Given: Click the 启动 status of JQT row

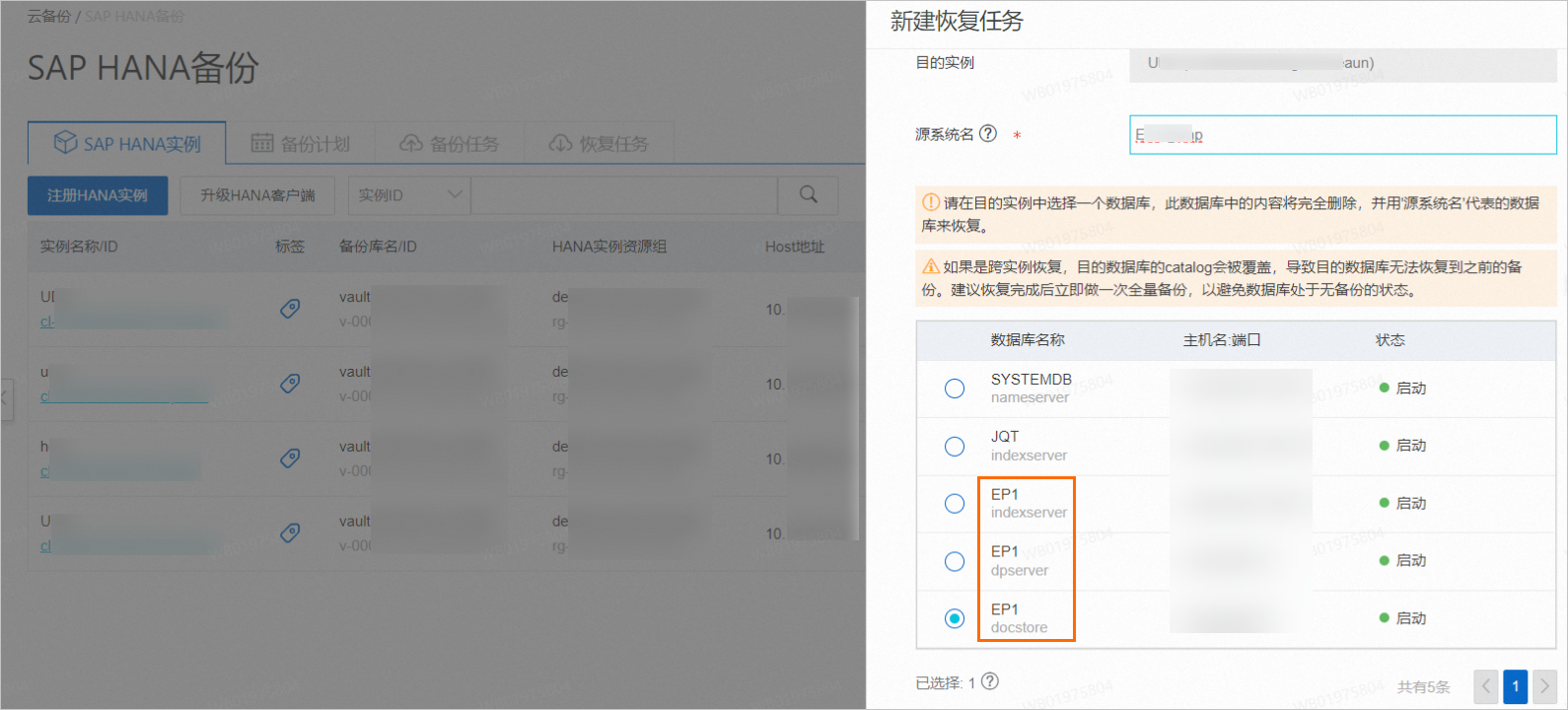Looking at the screenshot, I should pos(1403,446).
